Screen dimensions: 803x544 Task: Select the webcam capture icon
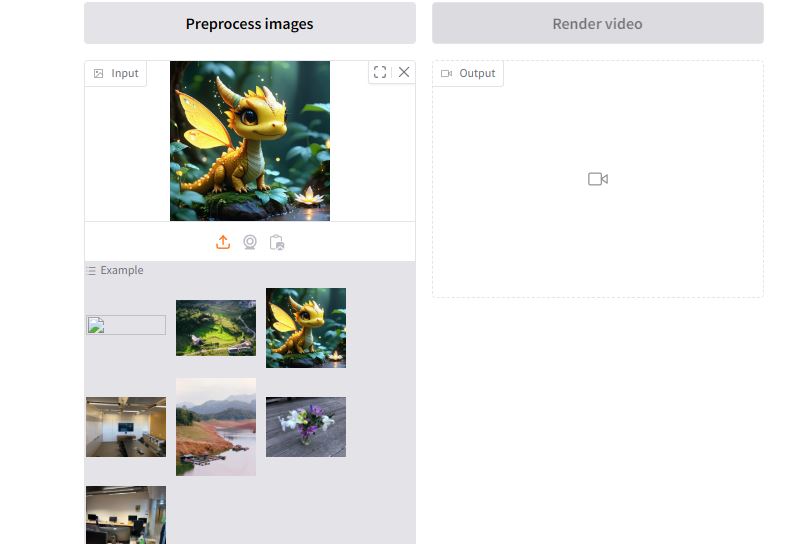pos(250,242)
